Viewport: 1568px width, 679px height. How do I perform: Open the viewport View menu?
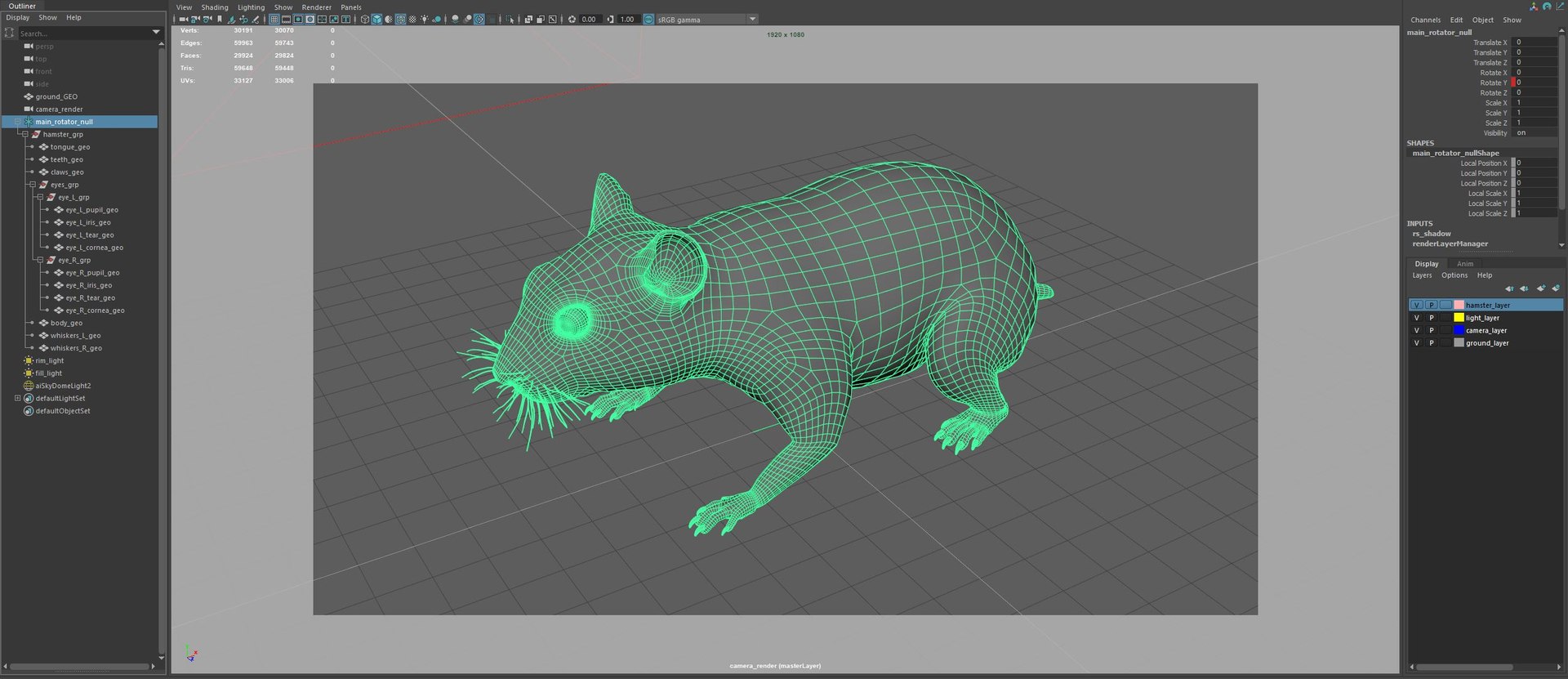(185, 7)
